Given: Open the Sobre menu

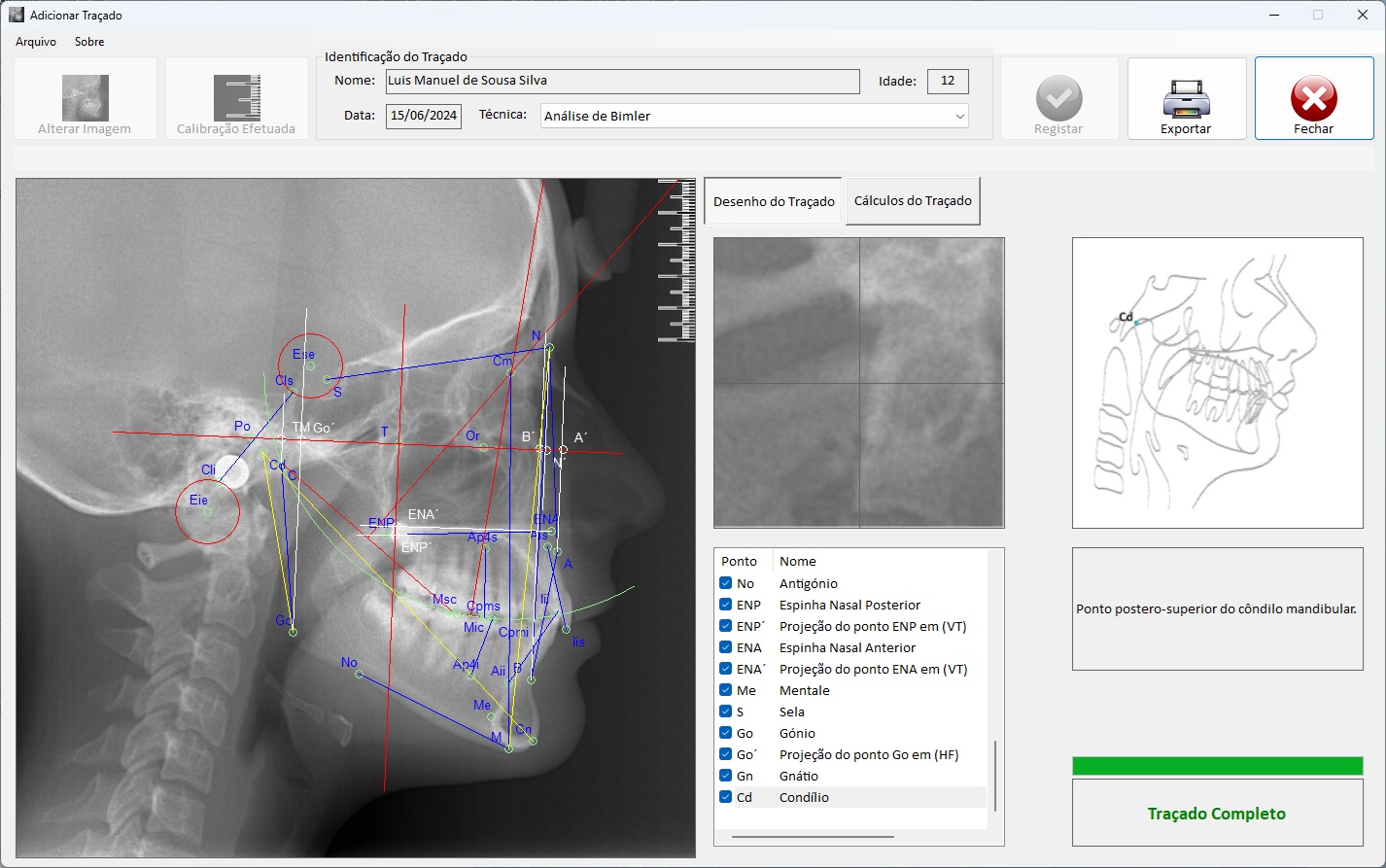Looking at the screenshot, I should coord(89,42).
